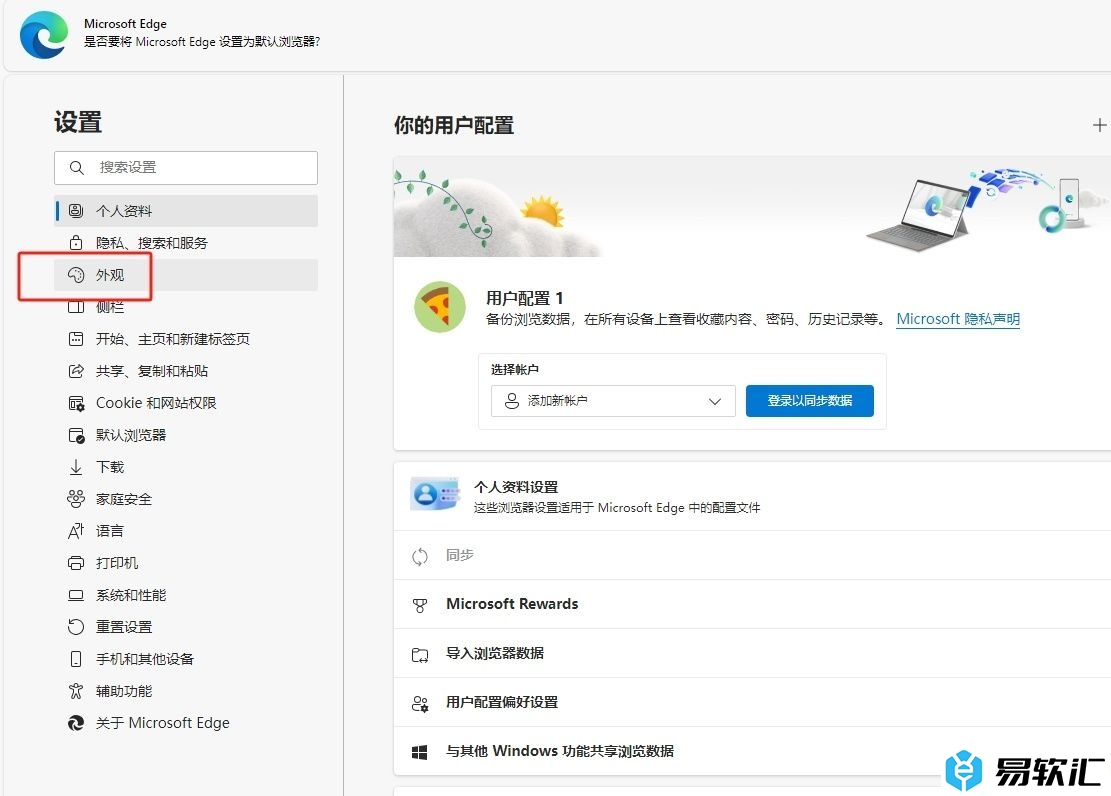Select 语言 in sidebar
Image resolution: width=1111 pixels, height=796 pixels.
(x=186, y=531)
